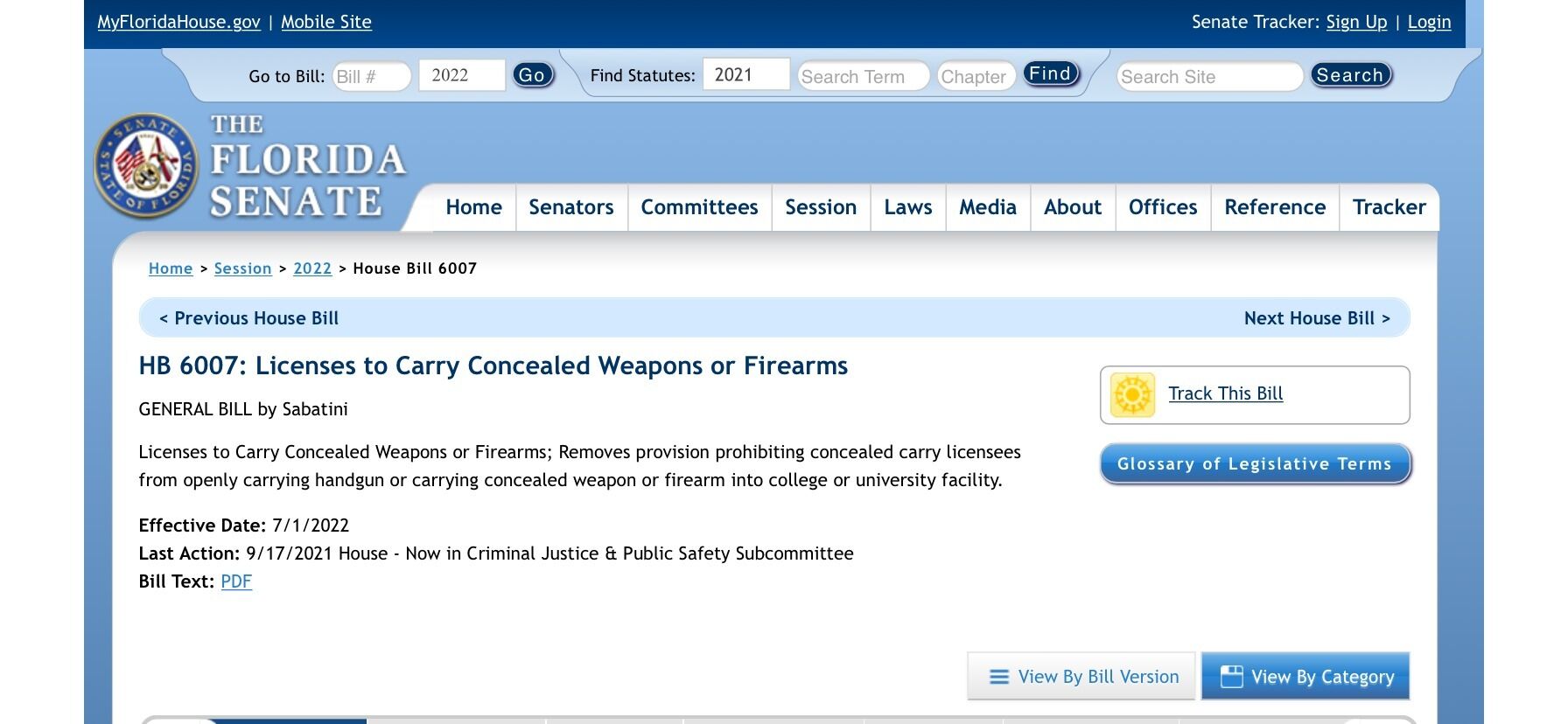Focus the Search Site field
The height and width of the screenshot is (724, 1568).
pos(1209,76)
